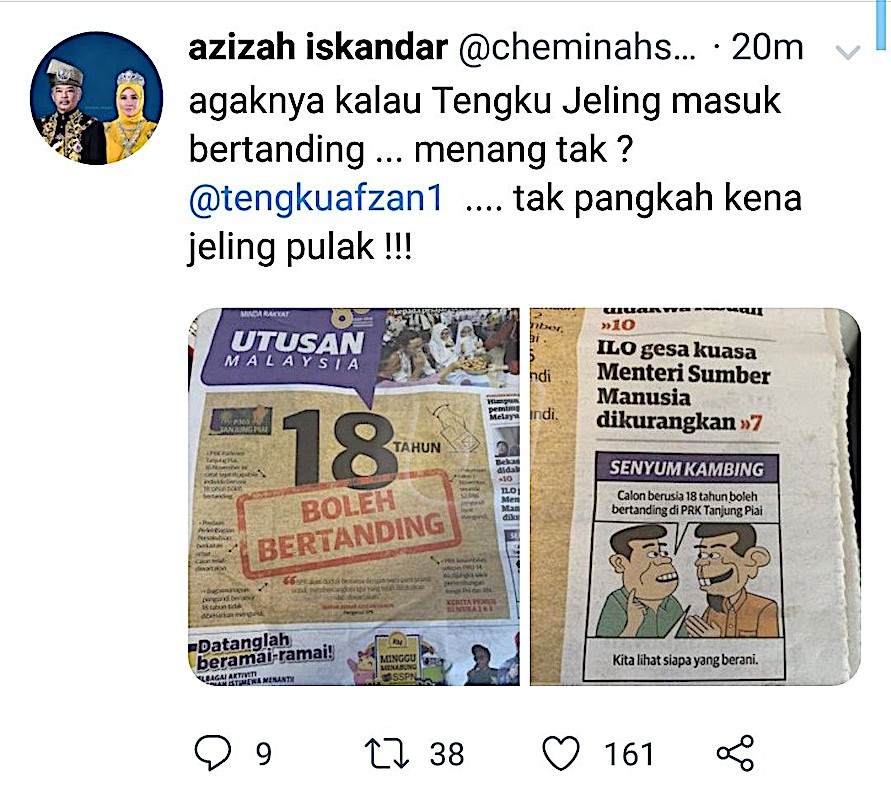
Task: Tap the BOLEH BERTANDING stamp in the photo
Action: (x=348, y=523)
